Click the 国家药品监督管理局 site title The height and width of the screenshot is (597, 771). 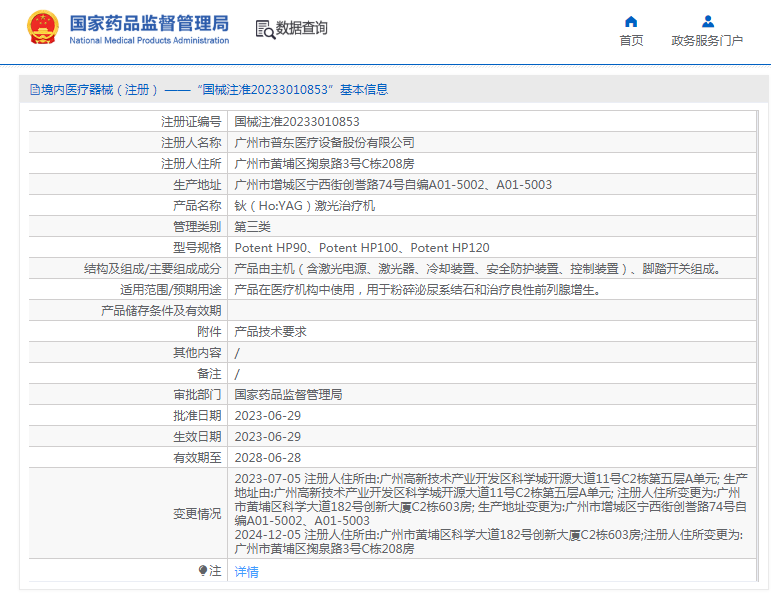click(149, 22)
